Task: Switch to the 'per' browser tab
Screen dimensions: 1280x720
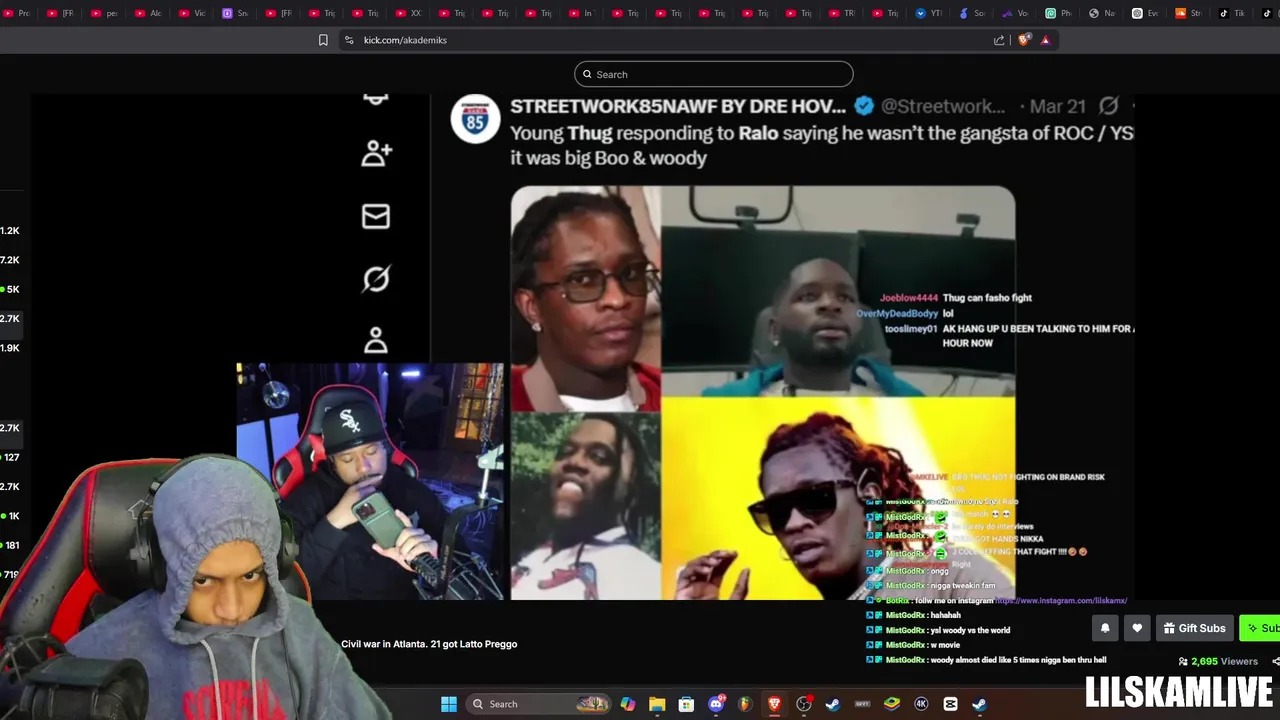Action: [103, 13]
